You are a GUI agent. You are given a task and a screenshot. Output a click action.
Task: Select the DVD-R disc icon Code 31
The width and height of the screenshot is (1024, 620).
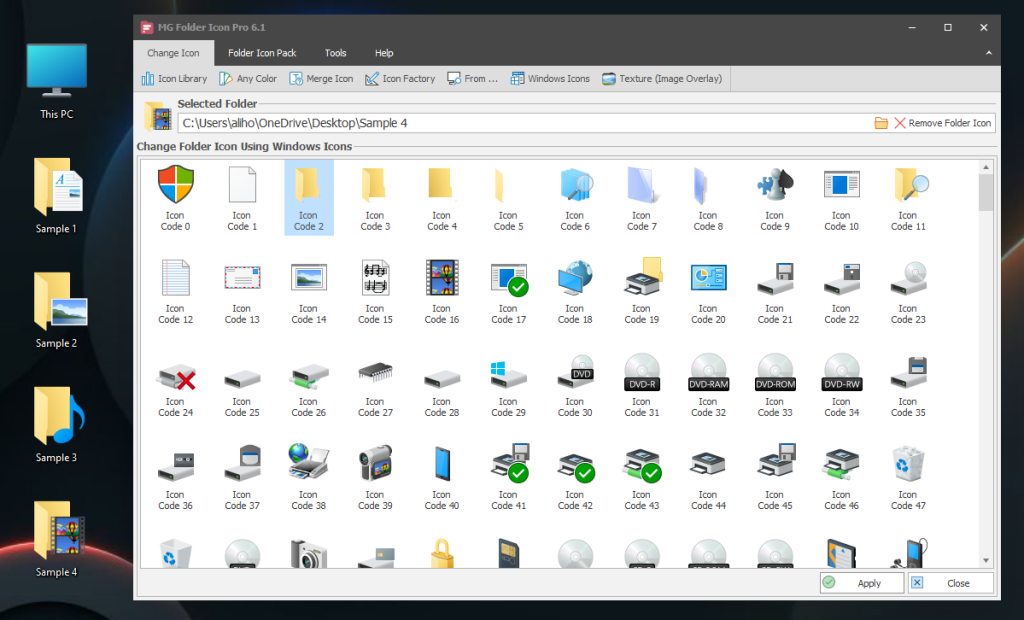point(641,376)
